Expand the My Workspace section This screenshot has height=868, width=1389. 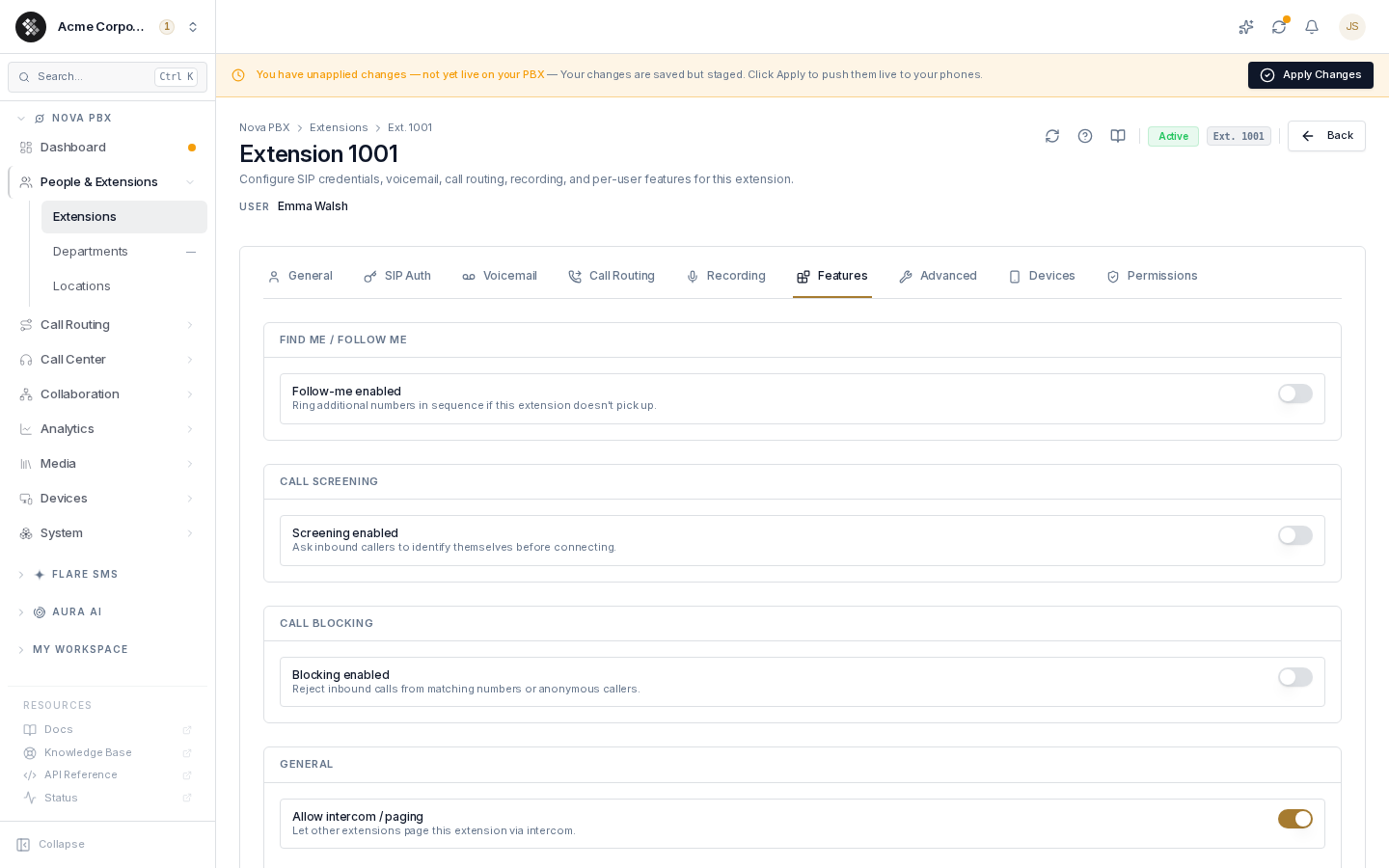click(21, 650)
